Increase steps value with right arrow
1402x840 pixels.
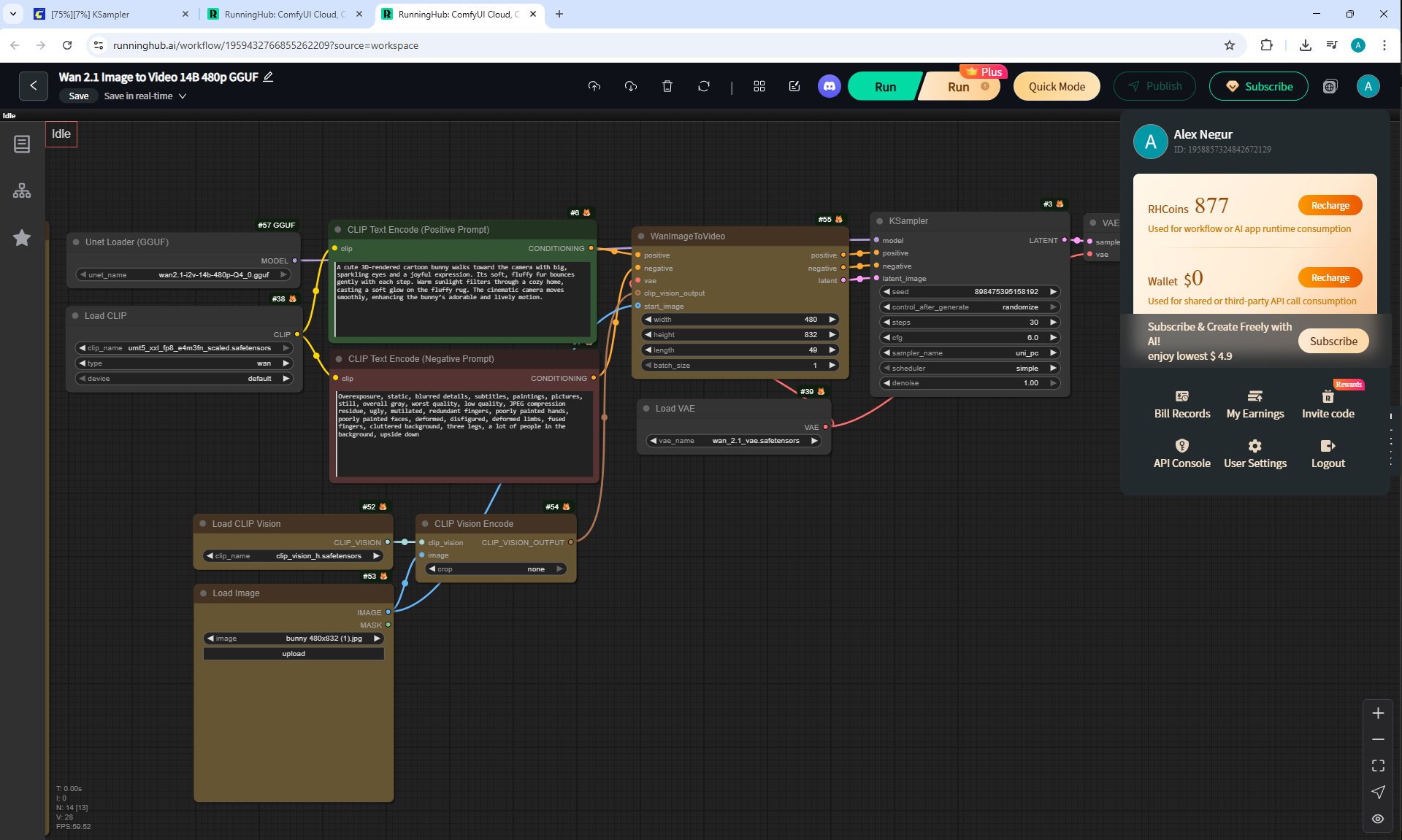(1053, 323)
